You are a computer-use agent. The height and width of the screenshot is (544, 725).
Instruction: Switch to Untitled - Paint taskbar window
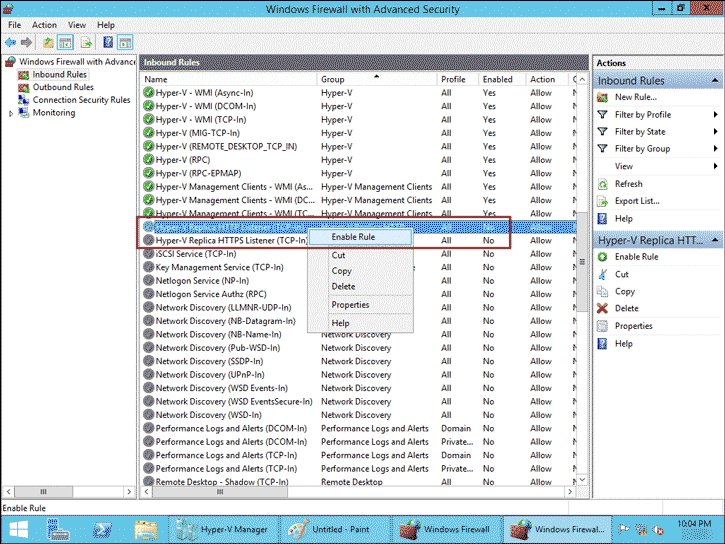(x=335, y=529)
